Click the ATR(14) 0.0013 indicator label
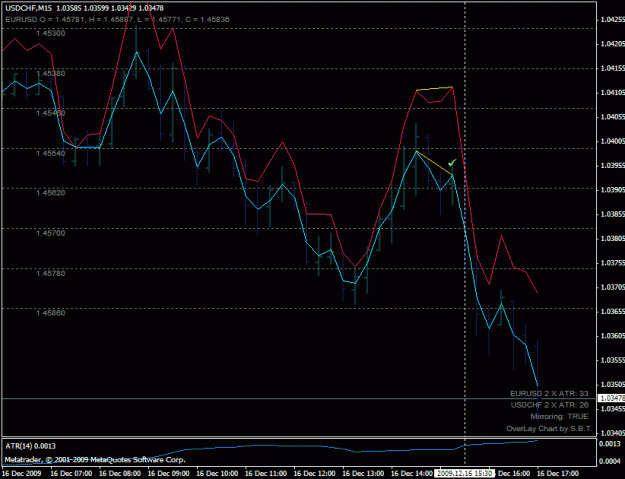 pos(30,446)
